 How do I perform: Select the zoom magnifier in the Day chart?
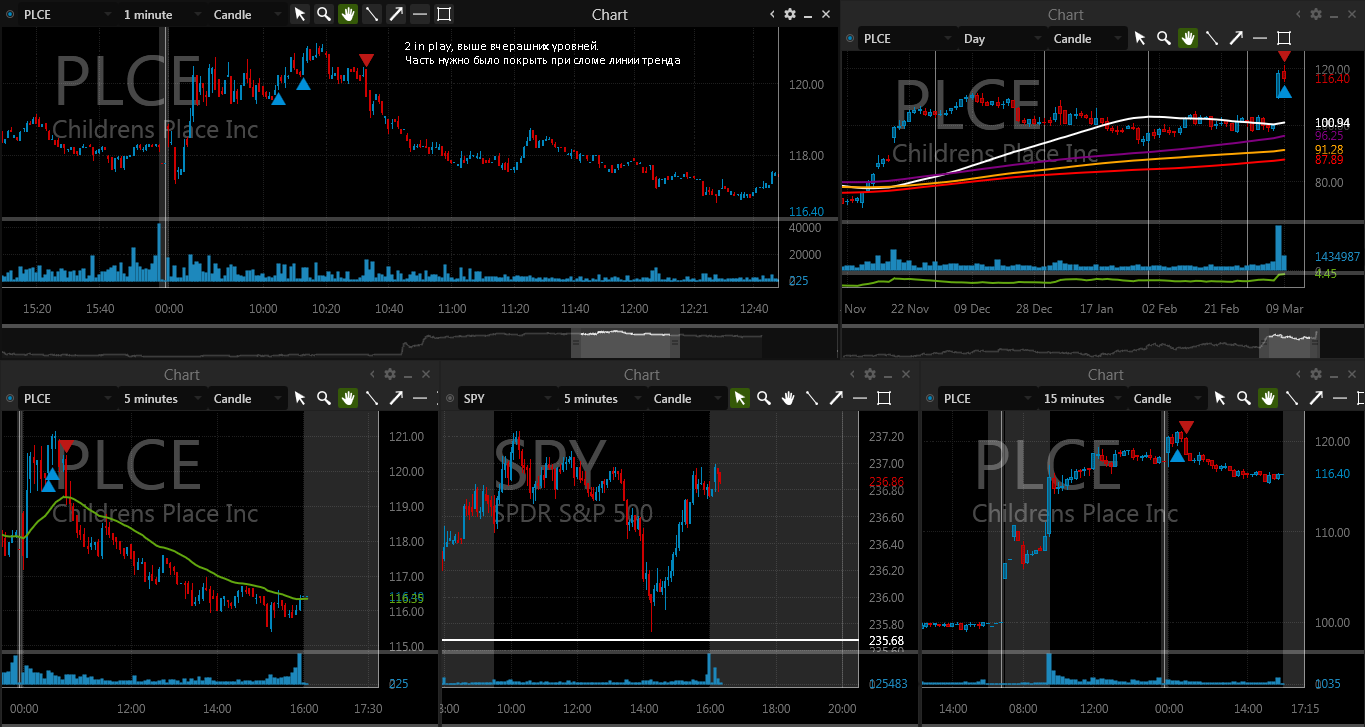1164,38
